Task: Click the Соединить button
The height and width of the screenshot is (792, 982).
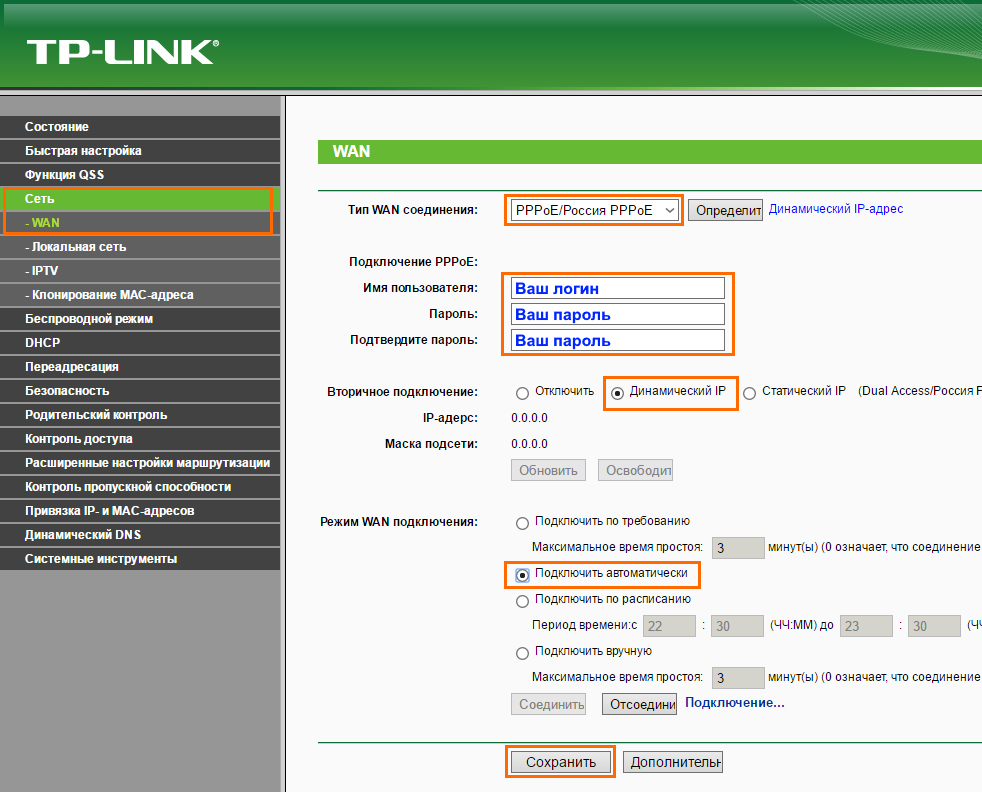Action: (x=548, y=704)
